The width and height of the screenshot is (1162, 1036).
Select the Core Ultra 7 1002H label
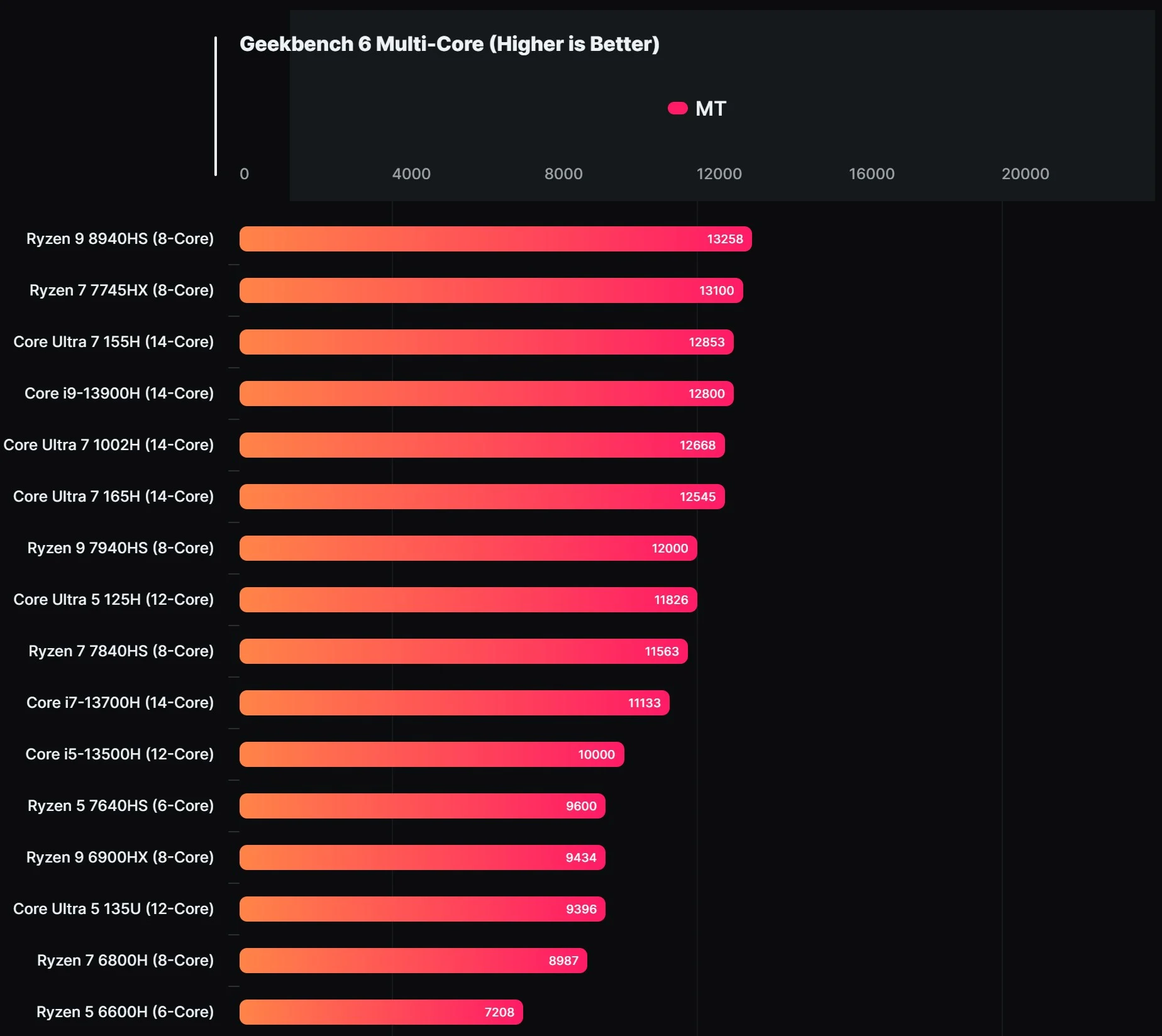click(x=108, y=445)
